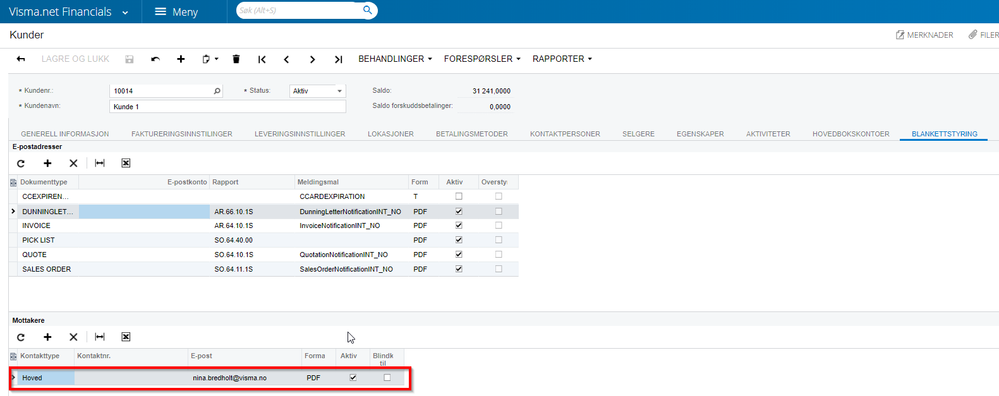Switch to the FAKTURERINGSINNSTILLINGER tab
999x396 pixels.
pyautogui.click(x=182, y=134)
